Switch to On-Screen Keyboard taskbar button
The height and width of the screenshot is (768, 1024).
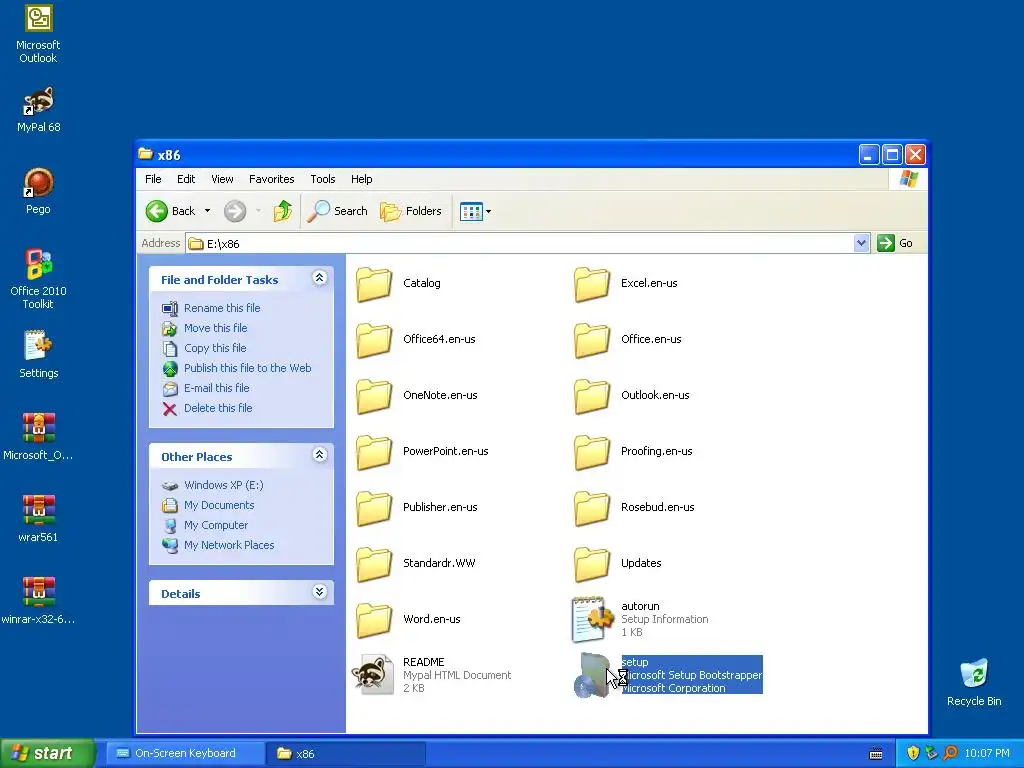(x=185, y=754)
